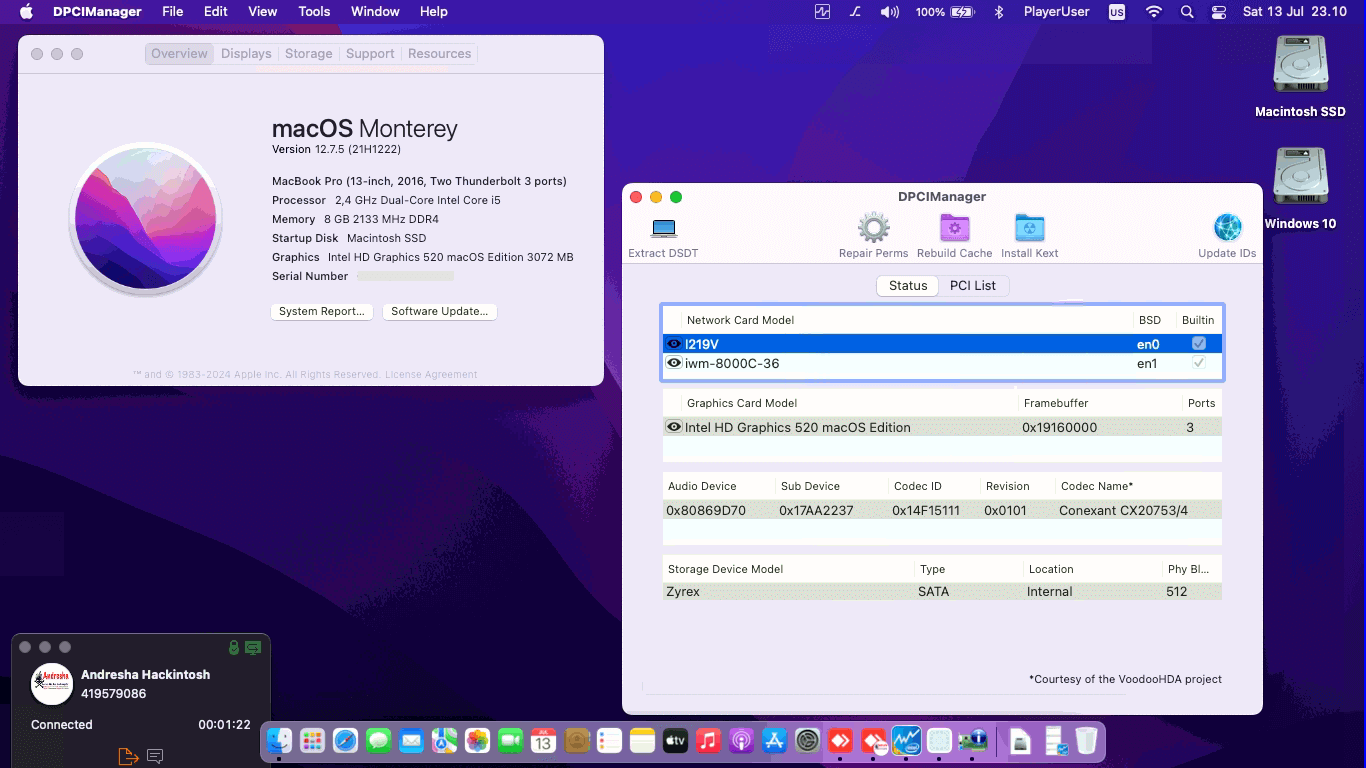Open Windows 10 drive on desktop

click(1300, 178)
